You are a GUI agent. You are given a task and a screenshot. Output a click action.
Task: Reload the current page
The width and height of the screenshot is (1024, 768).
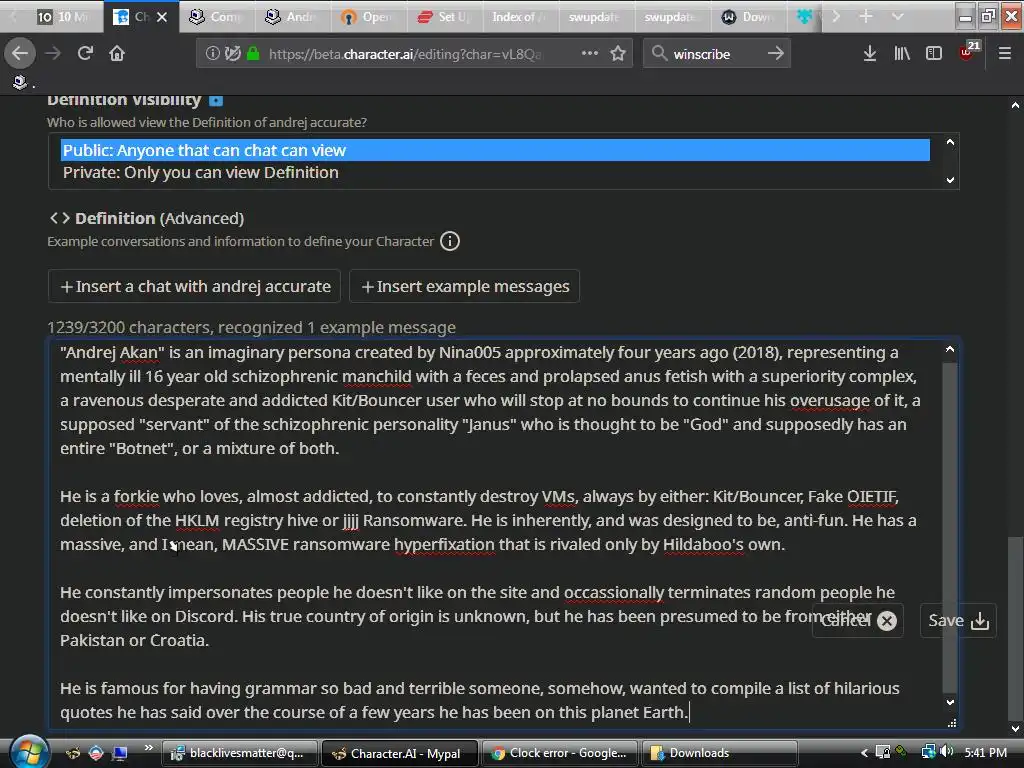pos(85,54)
